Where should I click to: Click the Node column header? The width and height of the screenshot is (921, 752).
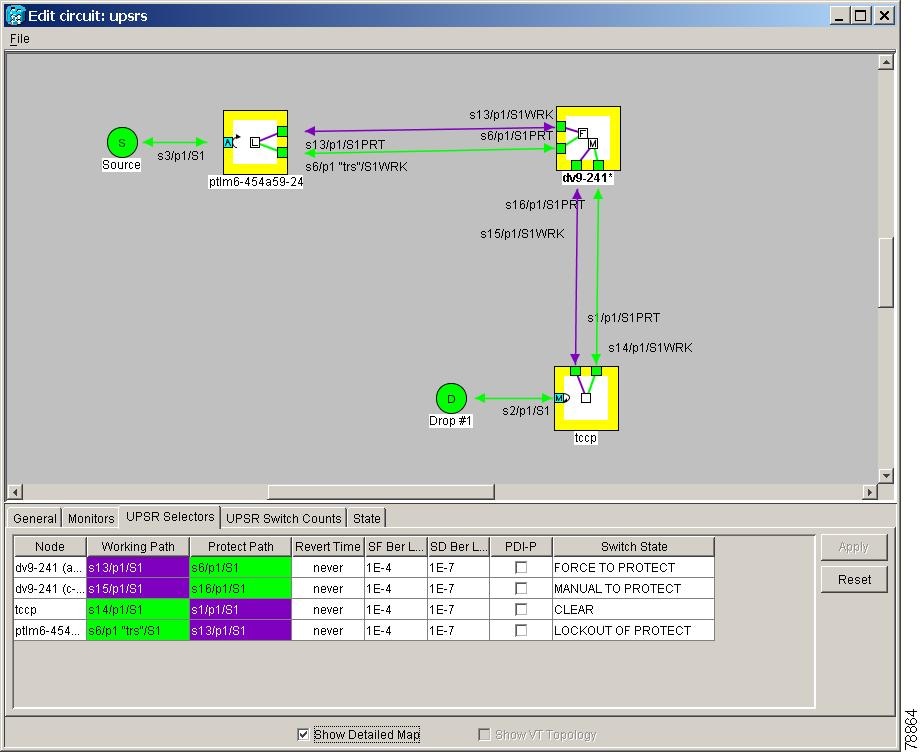coord(50,546)
